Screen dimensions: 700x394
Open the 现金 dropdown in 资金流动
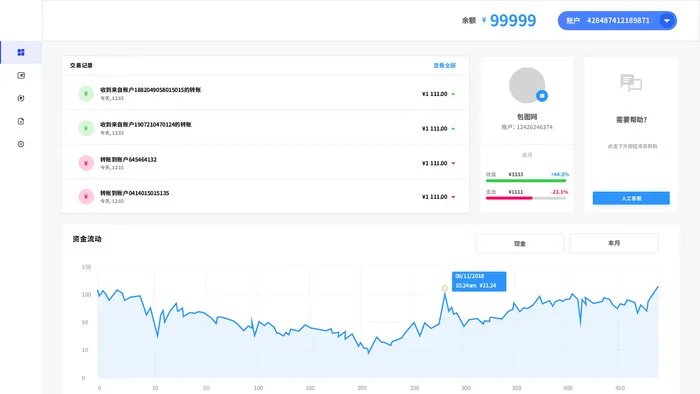pyautogui.click(x=520, y=243)
